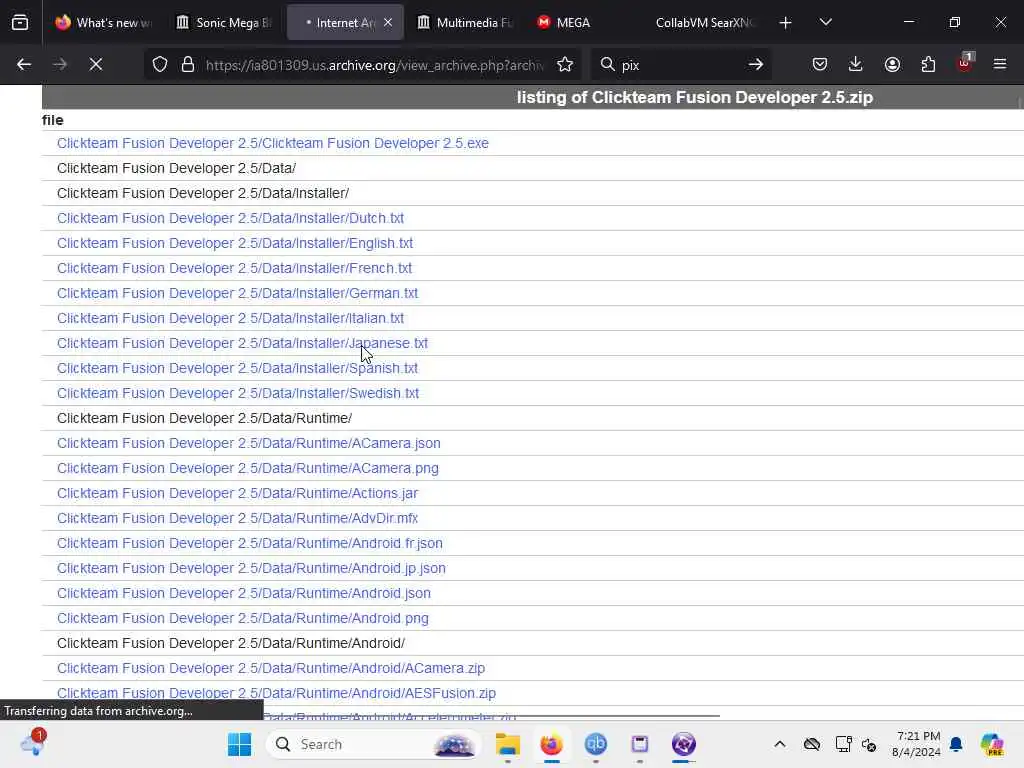Open the Downloads panel
This screenshot has height=768, width=1024.
(856, 64)
